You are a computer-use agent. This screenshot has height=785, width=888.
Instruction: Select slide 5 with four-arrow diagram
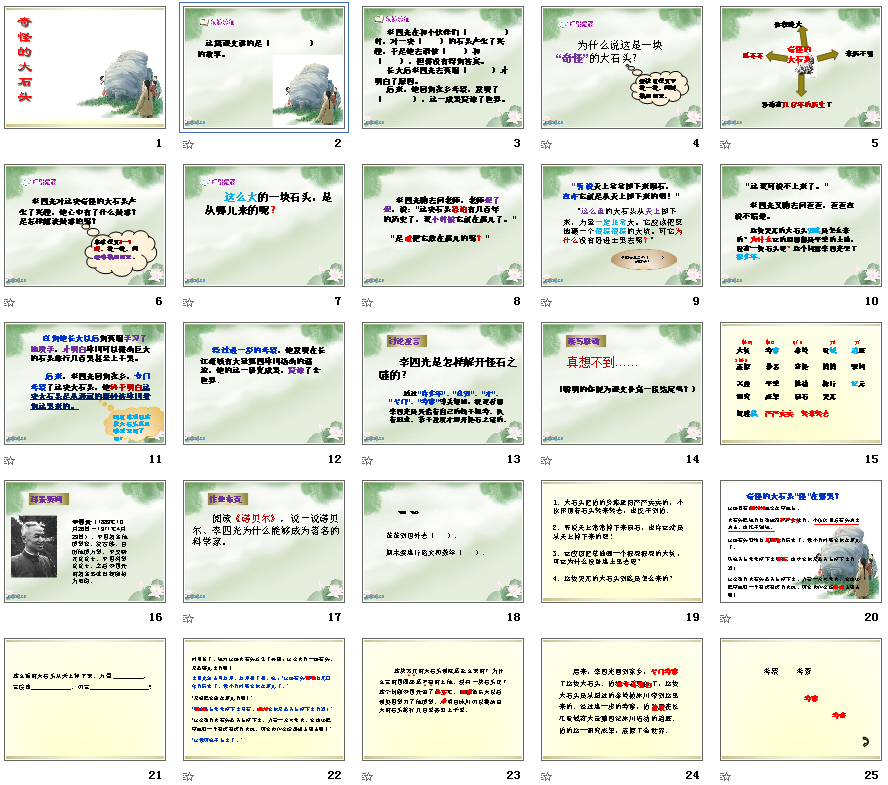coord(801,68)
